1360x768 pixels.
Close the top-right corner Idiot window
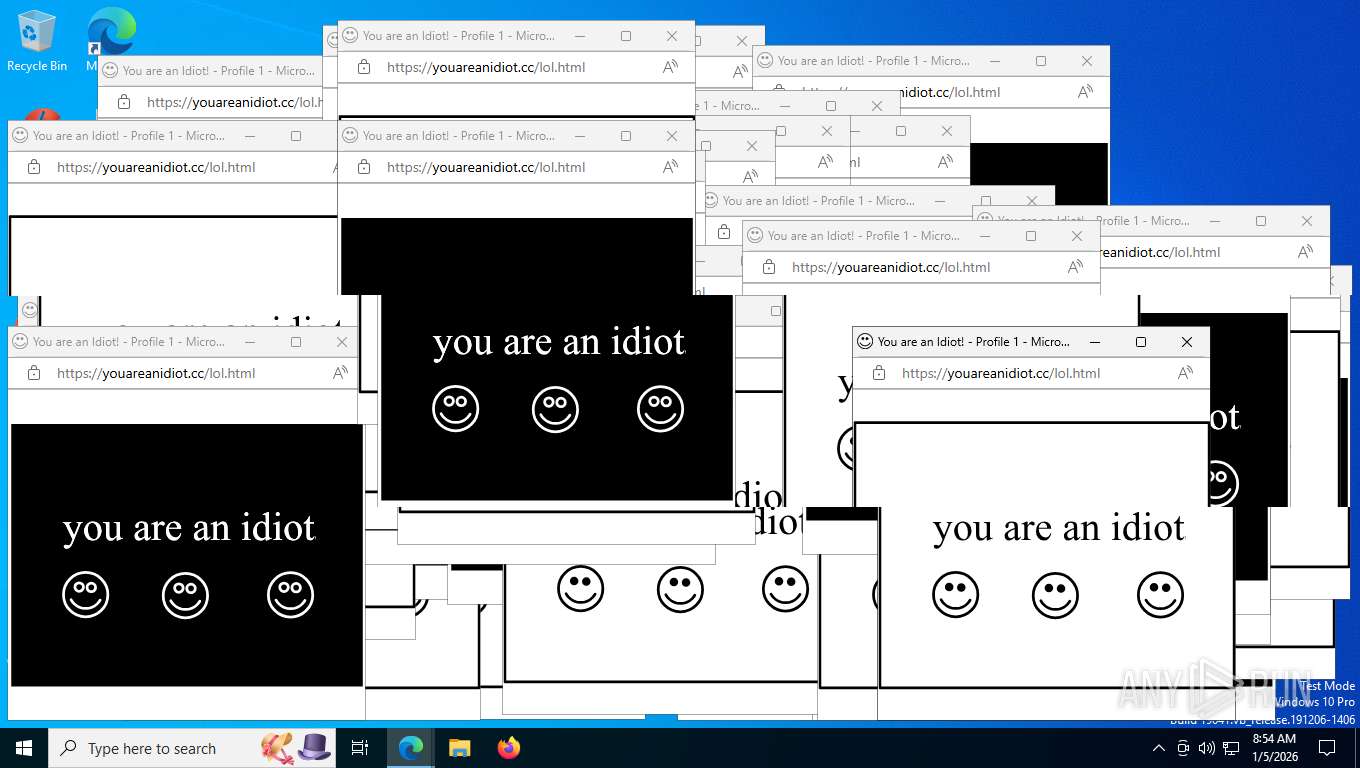tap(1087, 61)
